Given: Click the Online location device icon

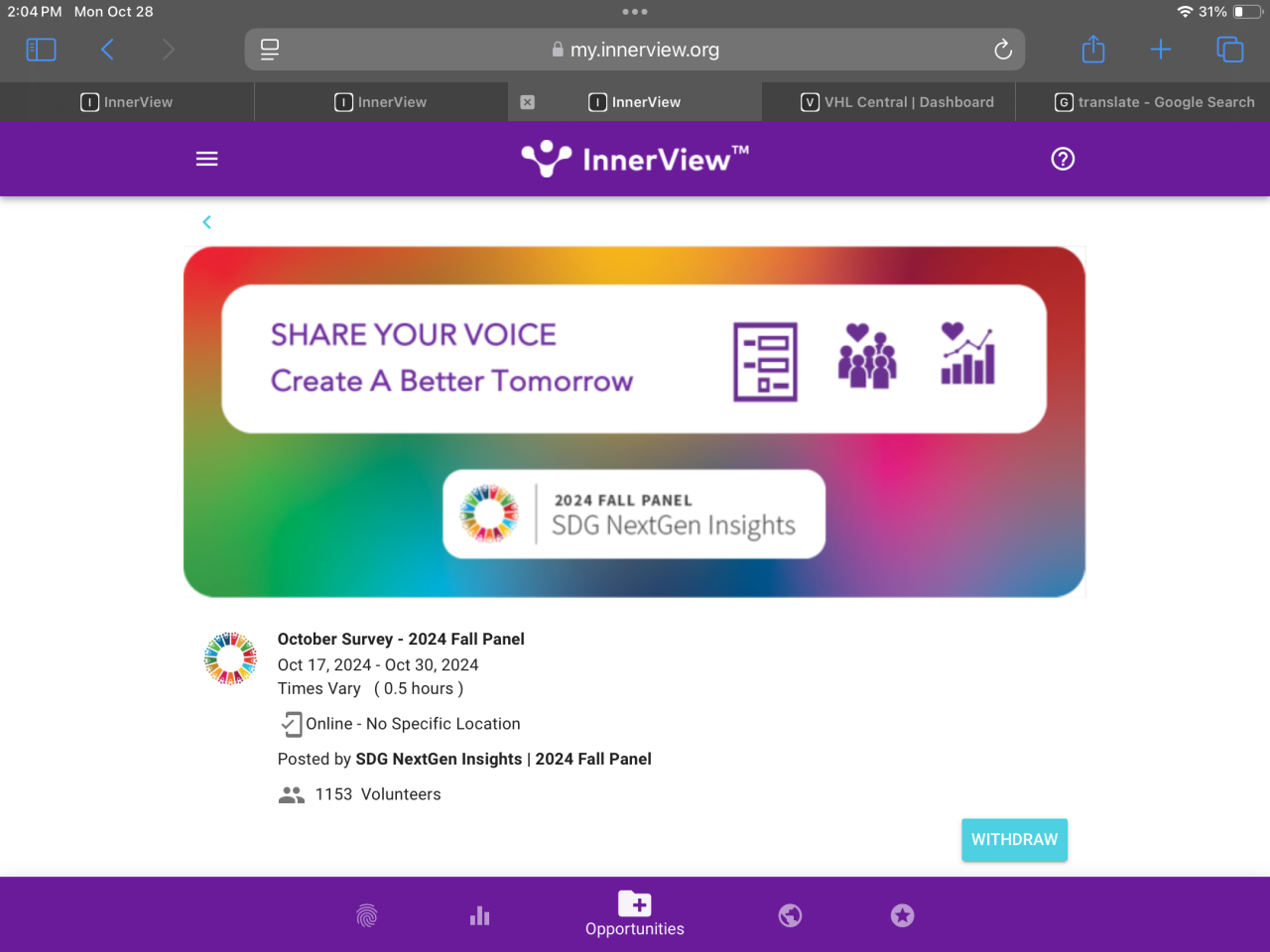Looking at the screenshot, I should point(291,724).
